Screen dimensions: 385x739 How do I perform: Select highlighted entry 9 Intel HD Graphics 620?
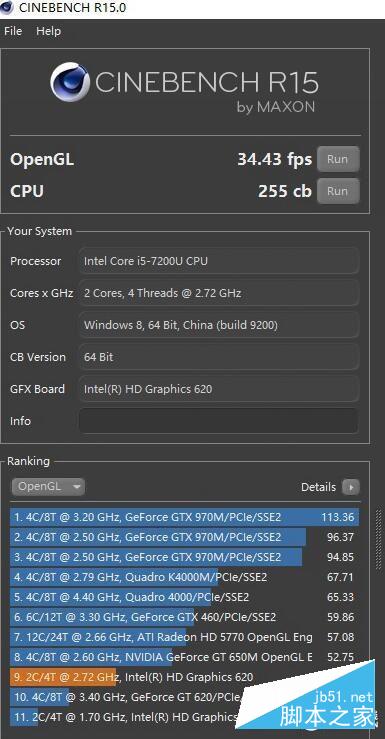coord(184,677)
